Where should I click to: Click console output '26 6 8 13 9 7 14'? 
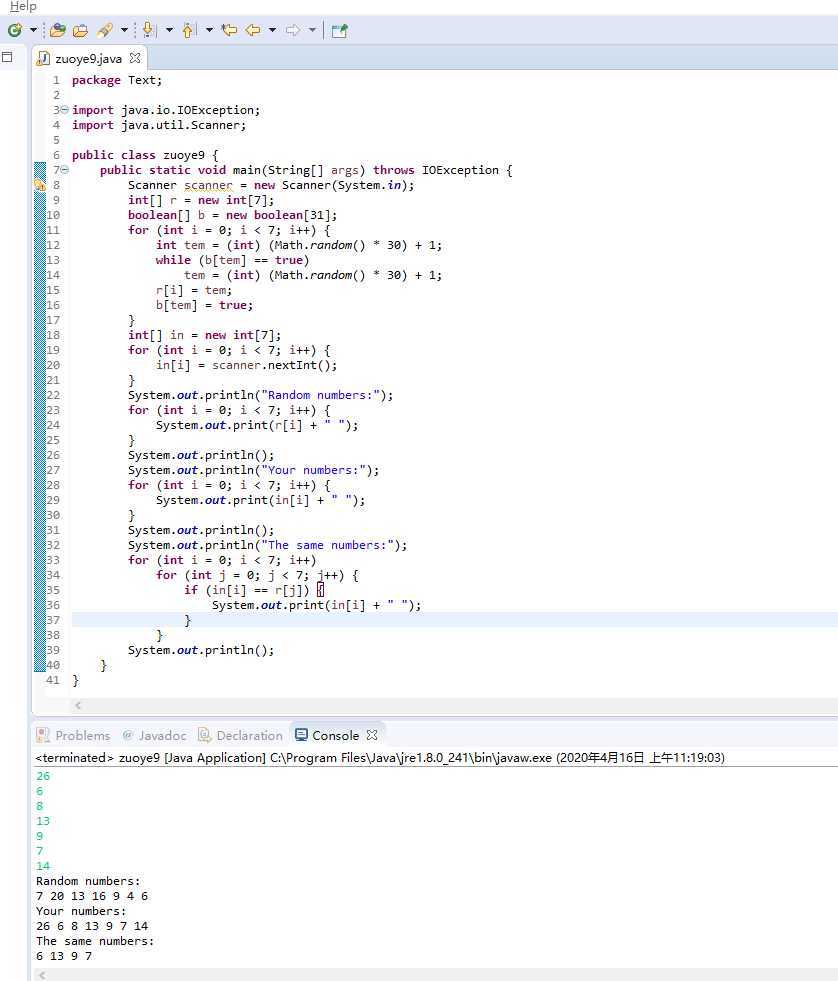(92, 926)
